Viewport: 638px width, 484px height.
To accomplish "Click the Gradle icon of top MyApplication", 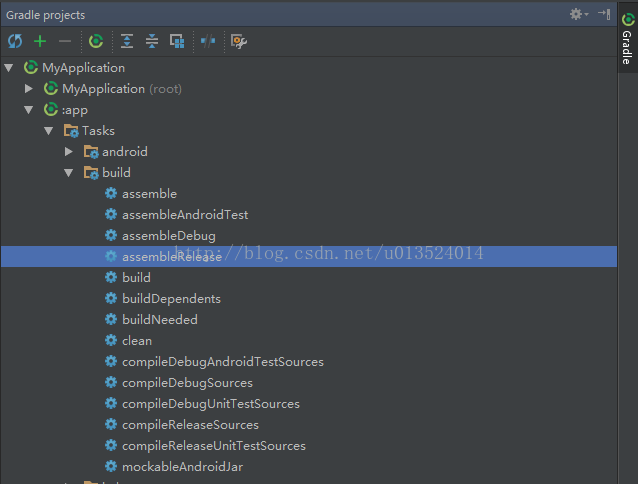I will pyautogui.click(x=31, y=68).
